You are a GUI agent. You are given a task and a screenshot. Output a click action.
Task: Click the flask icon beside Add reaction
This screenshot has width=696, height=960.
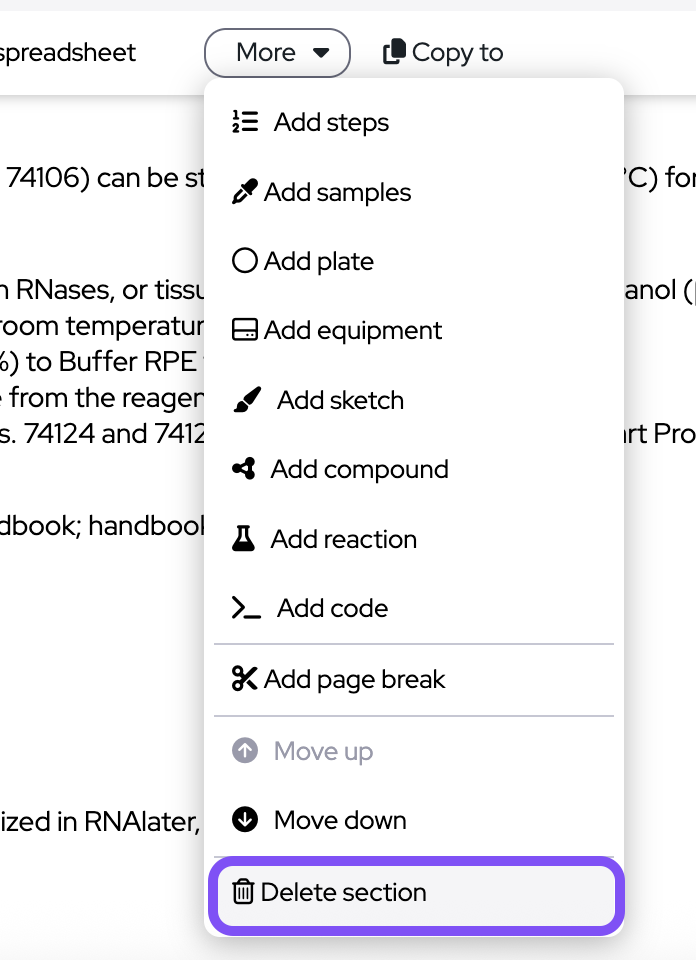click(244, 539)
